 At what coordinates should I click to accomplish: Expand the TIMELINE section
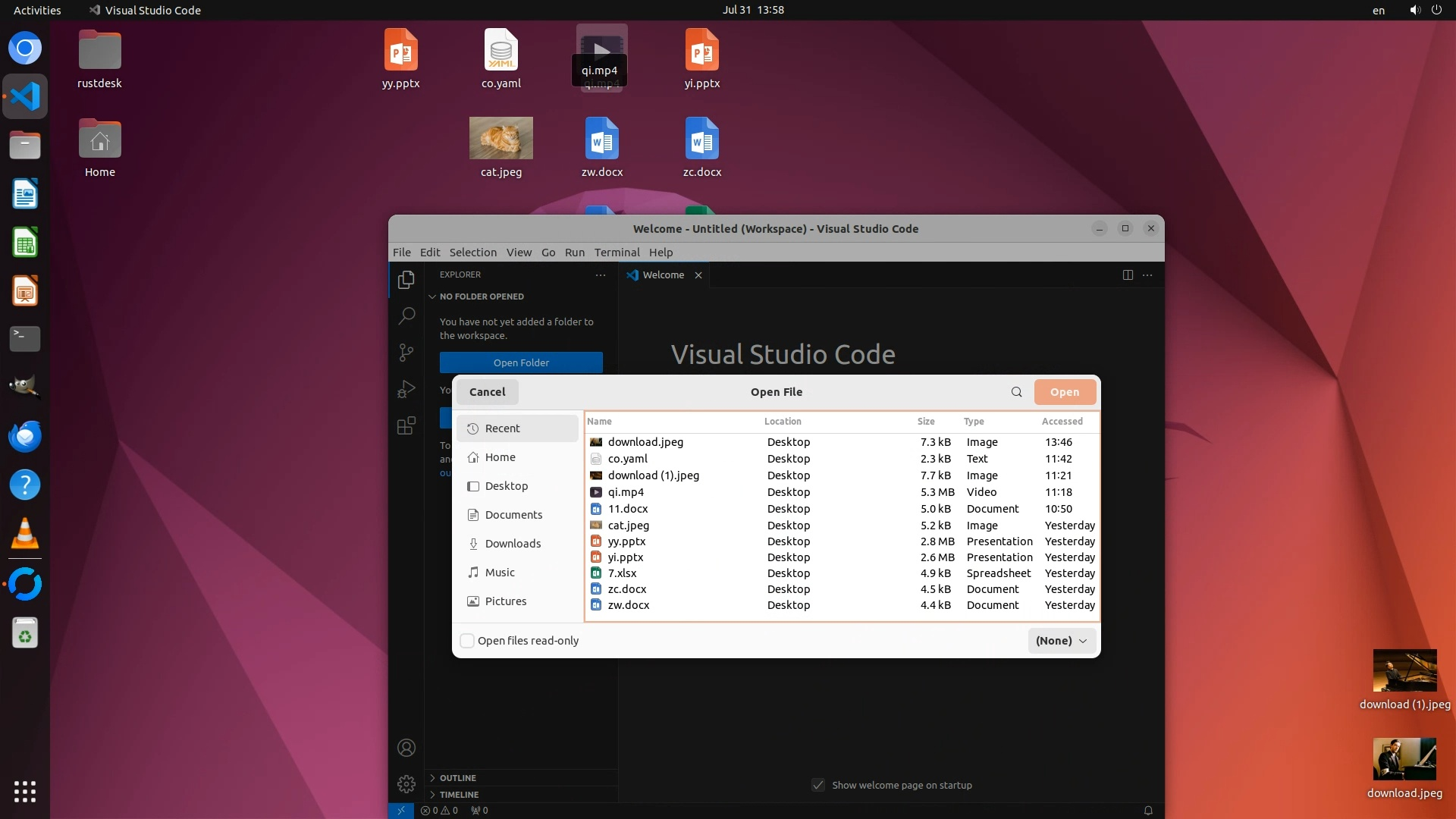pyautogui.click(x=458, y=795)
